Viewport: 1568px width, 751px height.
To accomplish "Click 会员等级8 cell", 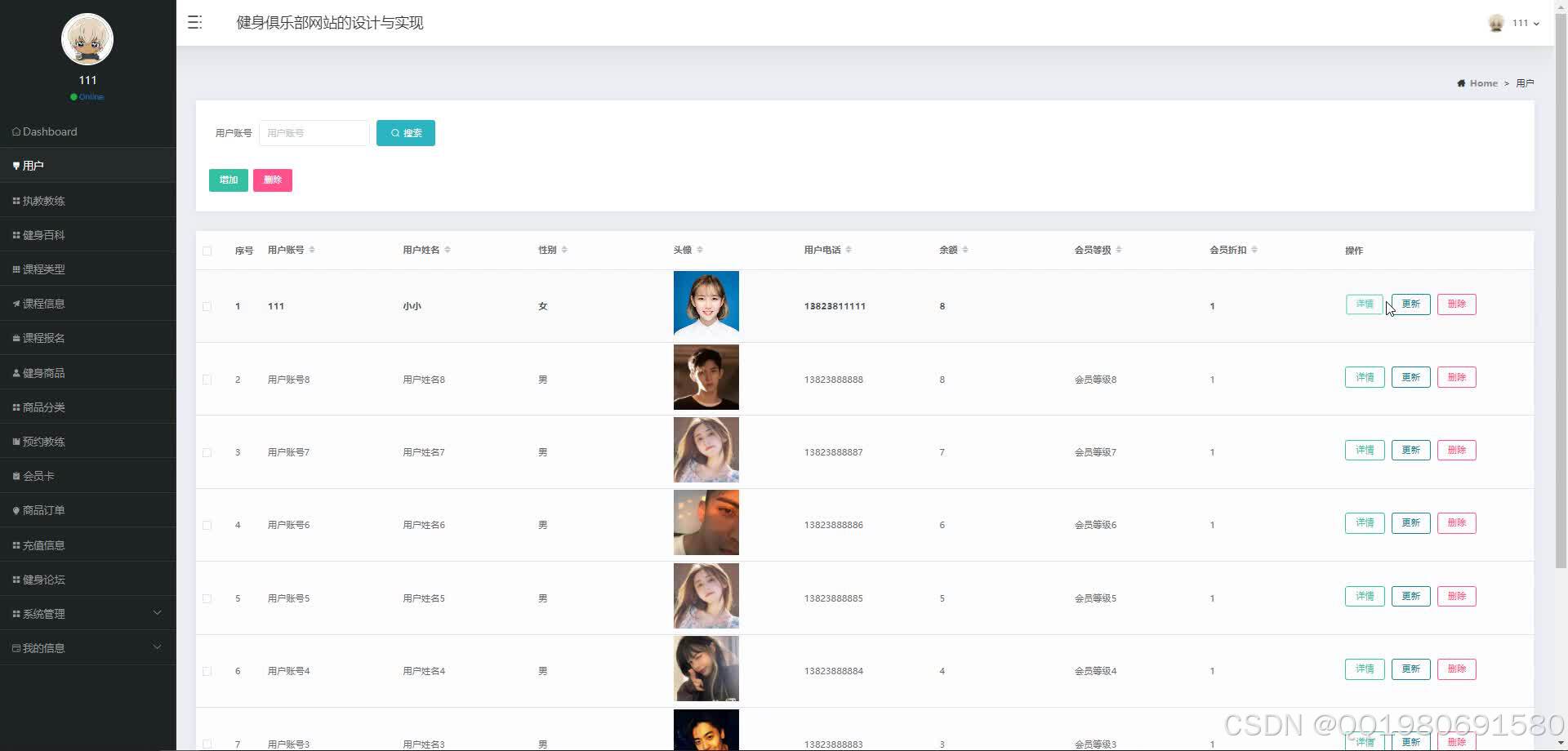I will point(1095,380).
